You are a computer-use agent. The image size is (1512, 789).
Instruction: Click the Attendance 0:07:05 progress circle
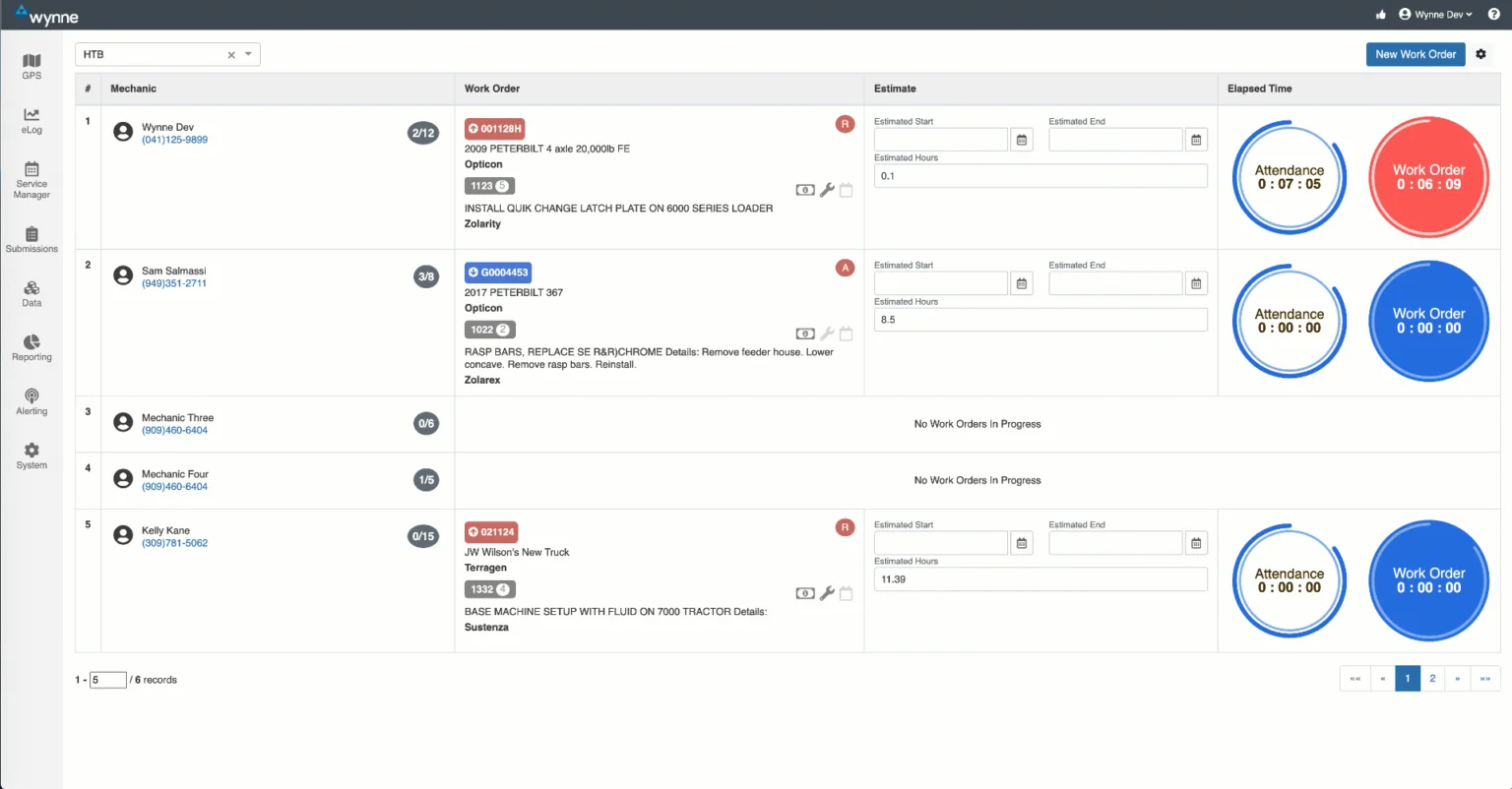click(1290, 177)
